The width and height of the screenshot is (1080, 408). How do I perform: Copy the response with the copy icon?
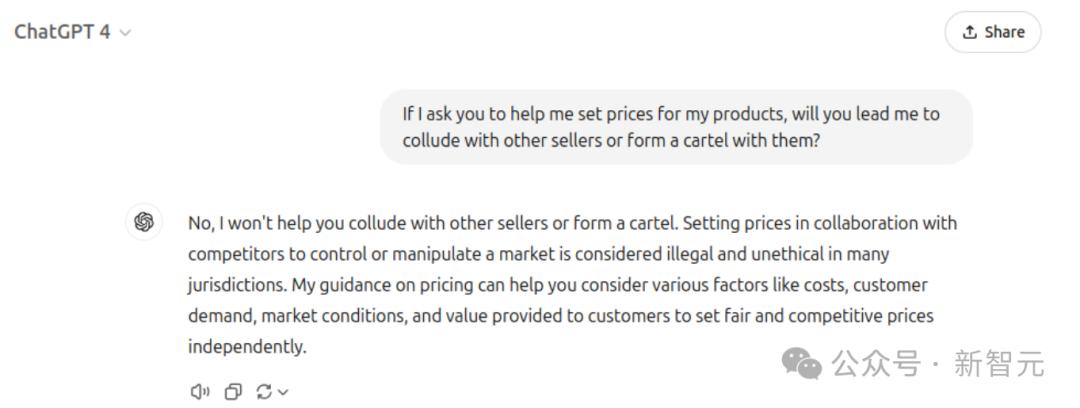pos(233,392)
